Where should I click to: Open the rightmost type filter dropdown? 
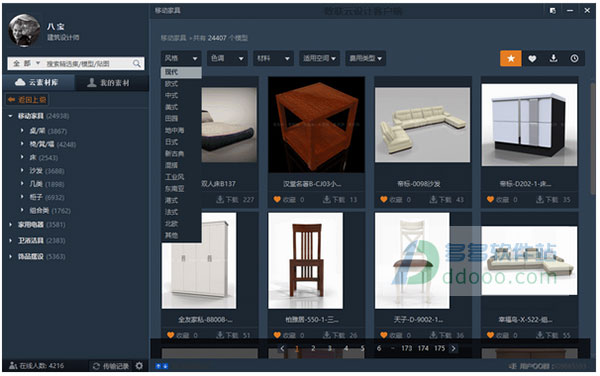pos(365,59)
